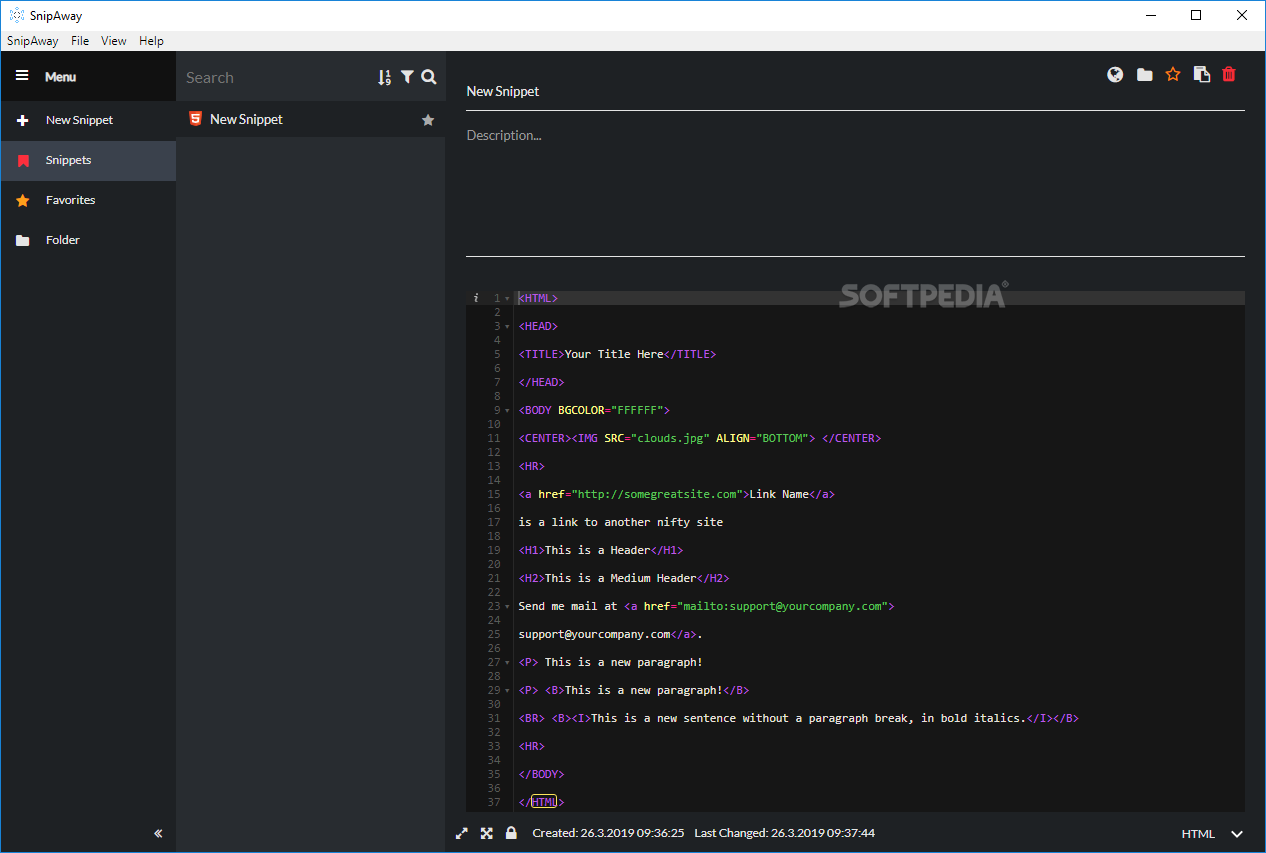Copy snippet with the clipboard icon
The image size is (1266, 853).
click(x=1202, y=74)
